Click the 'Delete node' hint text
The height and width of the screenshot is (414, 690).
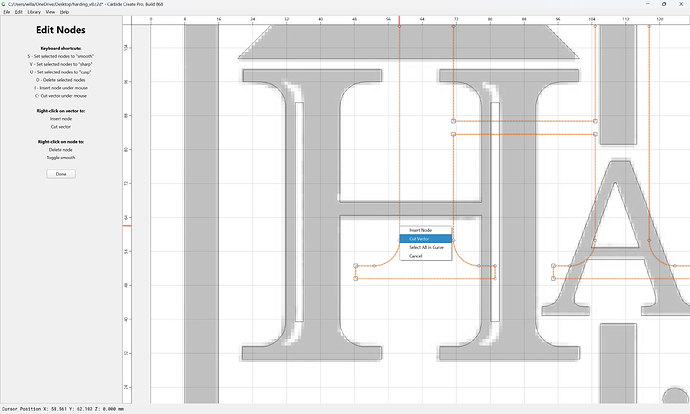(x=61, y=150)
